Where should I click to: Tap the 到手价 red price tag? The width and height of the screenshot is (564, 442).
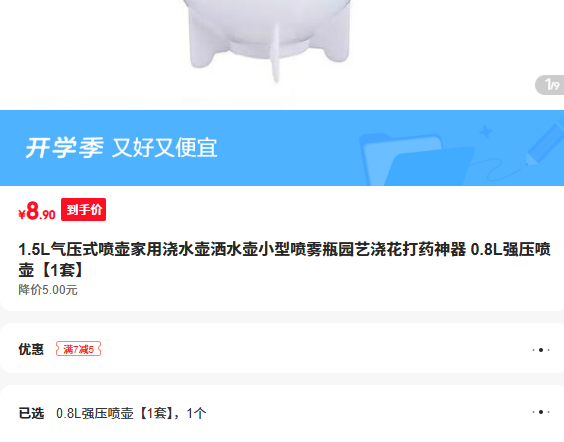pyautogui.click(x=83, y=209)
